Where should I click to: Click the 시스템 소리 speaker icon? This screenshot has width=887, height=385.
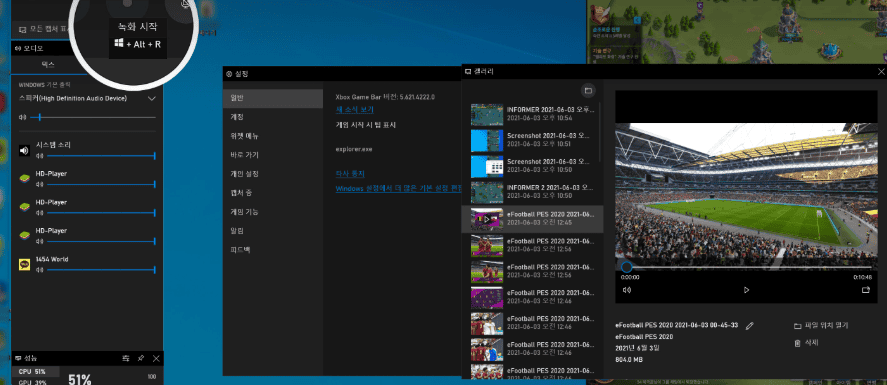pos(24,150)
